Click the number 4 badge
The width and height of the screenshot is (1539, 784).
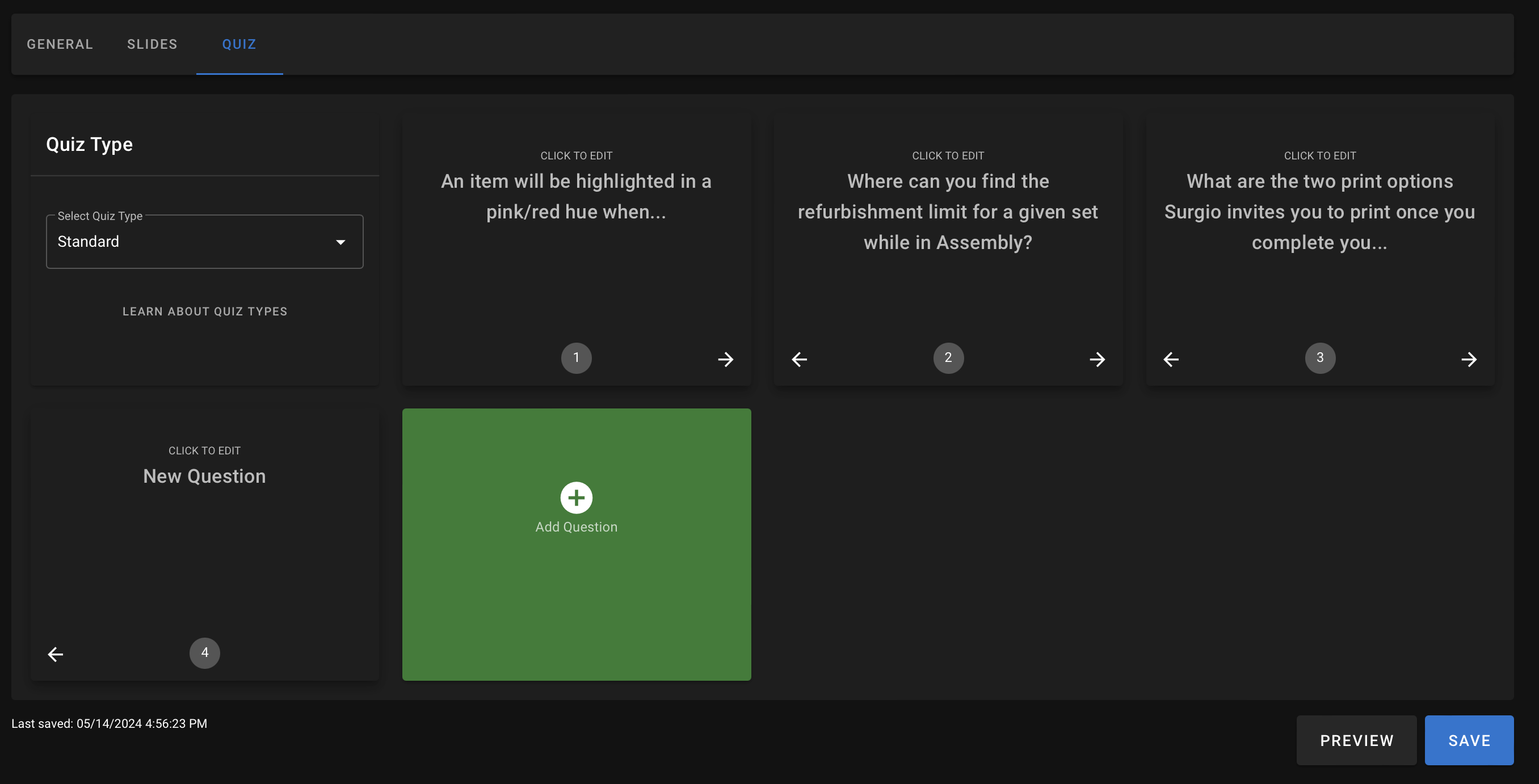tap(204, 652)
